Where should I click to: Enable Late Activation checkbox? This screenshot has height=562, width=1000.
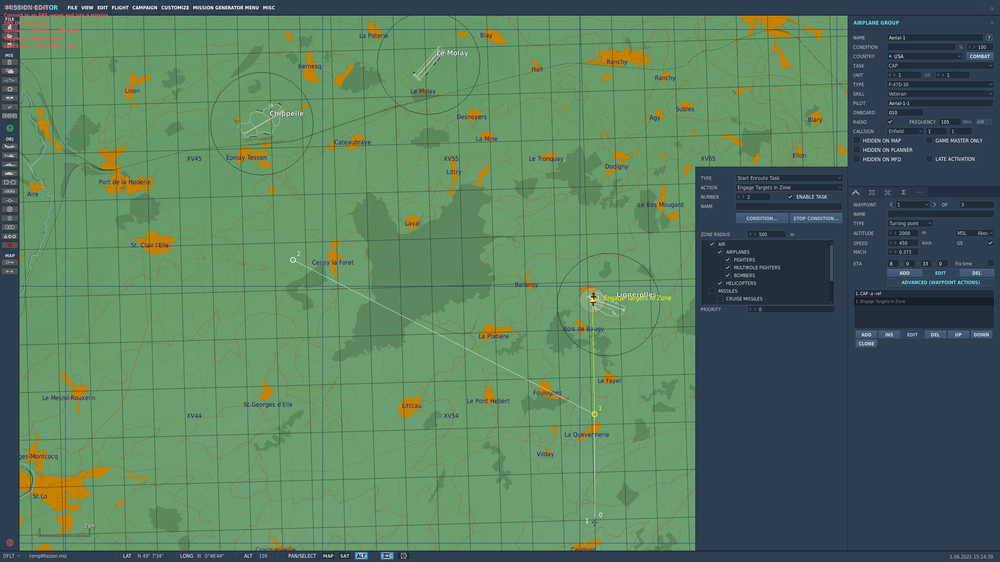click(x=929, y=159)
